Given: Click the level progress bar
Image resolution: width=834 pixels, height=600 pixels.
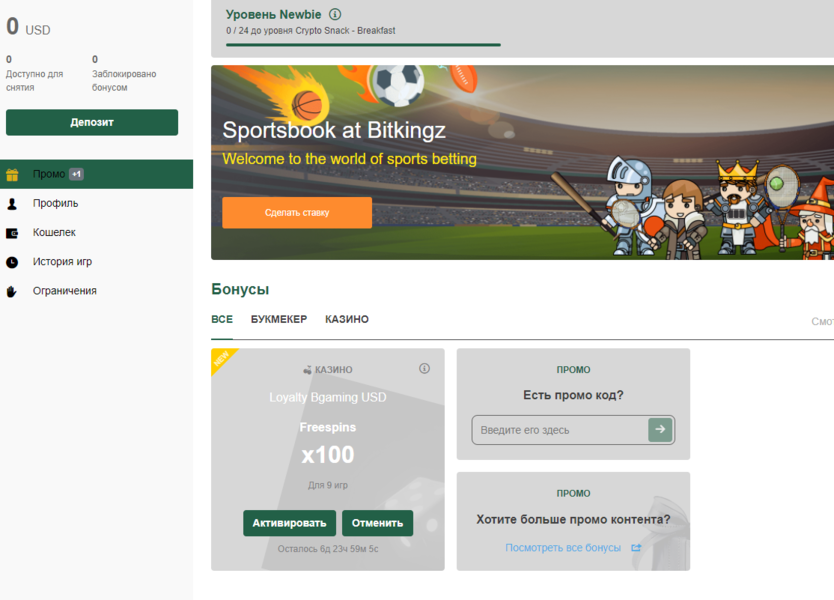Looking at the screenshot, I should (x=363, y=45).
